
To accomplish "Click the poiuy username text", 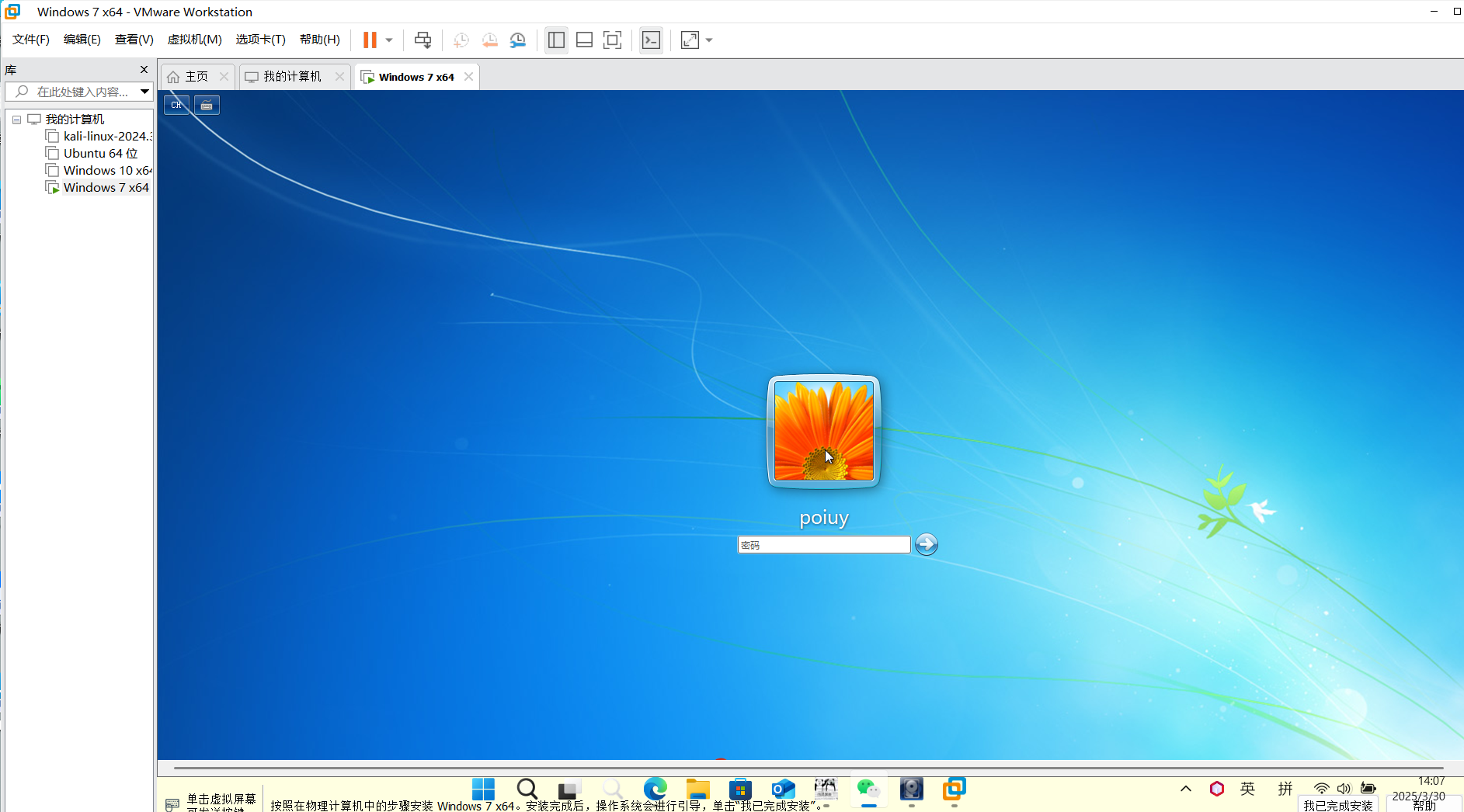I will coord(824,518).
